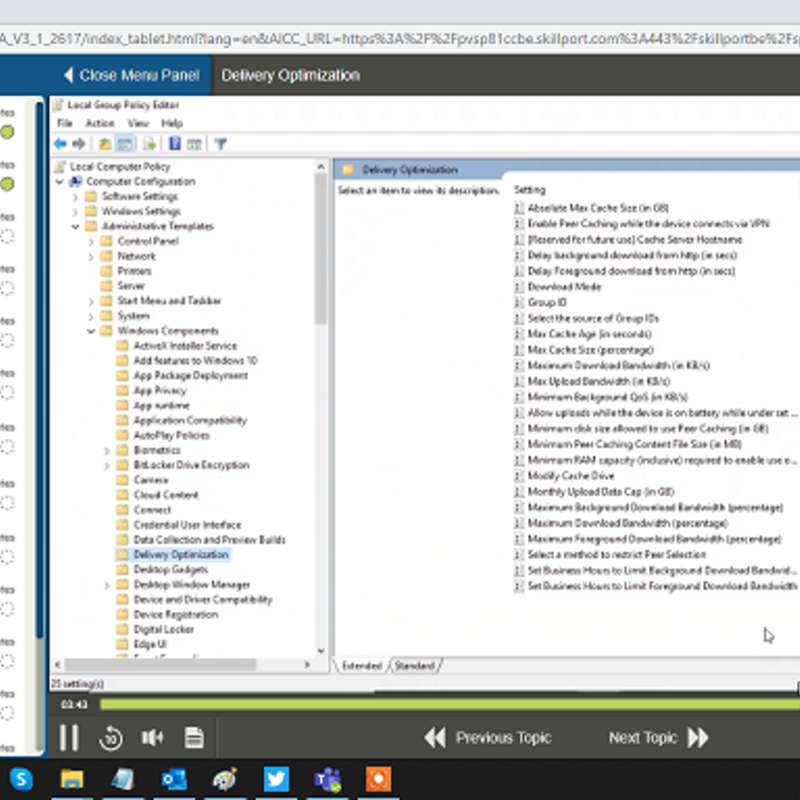Open the transcript document icon in the player
800x800 pixels.
[x=194, y=737]
